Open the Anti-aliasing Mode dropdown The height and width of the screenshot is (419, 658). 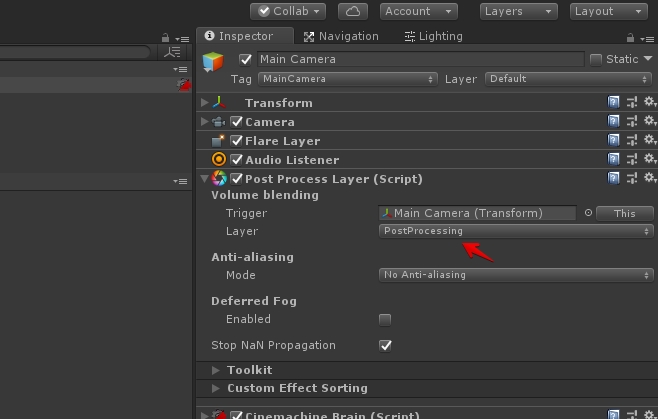516,275
